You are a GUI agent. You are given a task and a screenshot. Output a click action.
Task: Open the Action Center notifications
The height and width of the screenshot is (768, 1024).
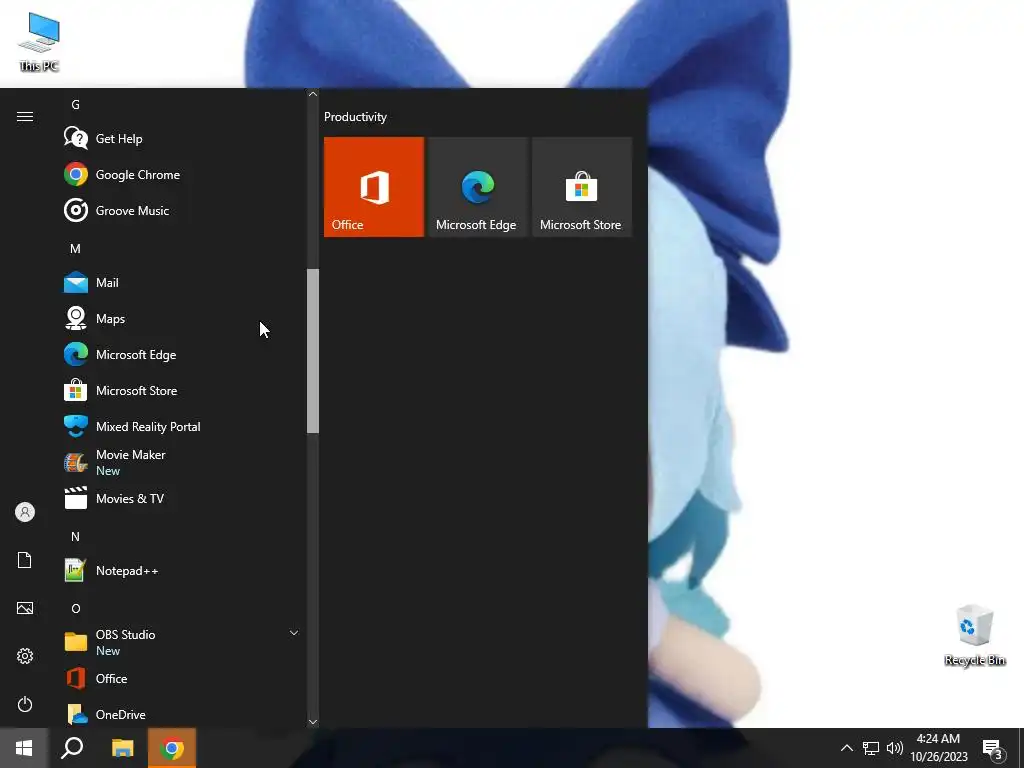(993, 748)
